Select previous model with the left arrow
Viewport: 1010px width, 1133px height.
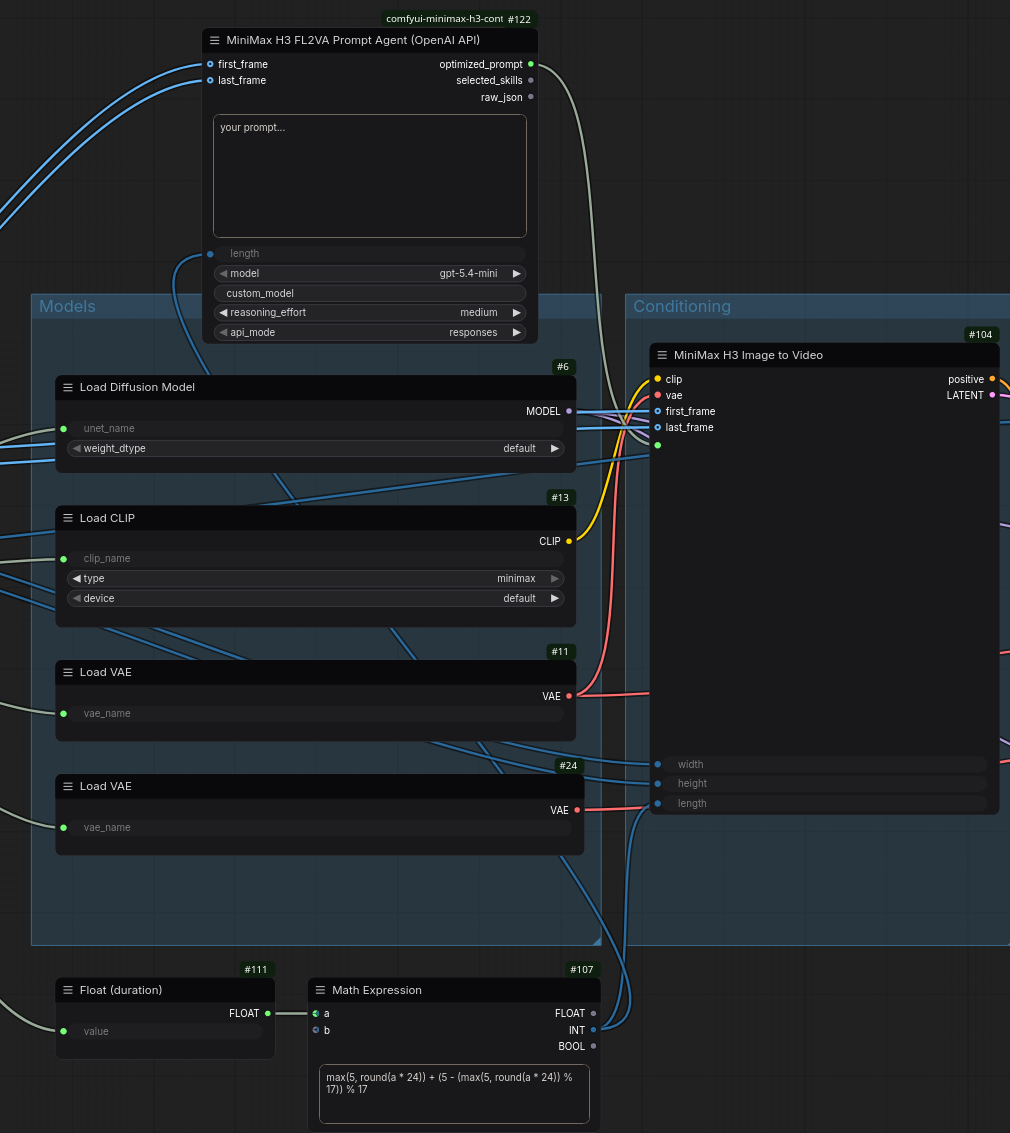click(x=223, y=273)
